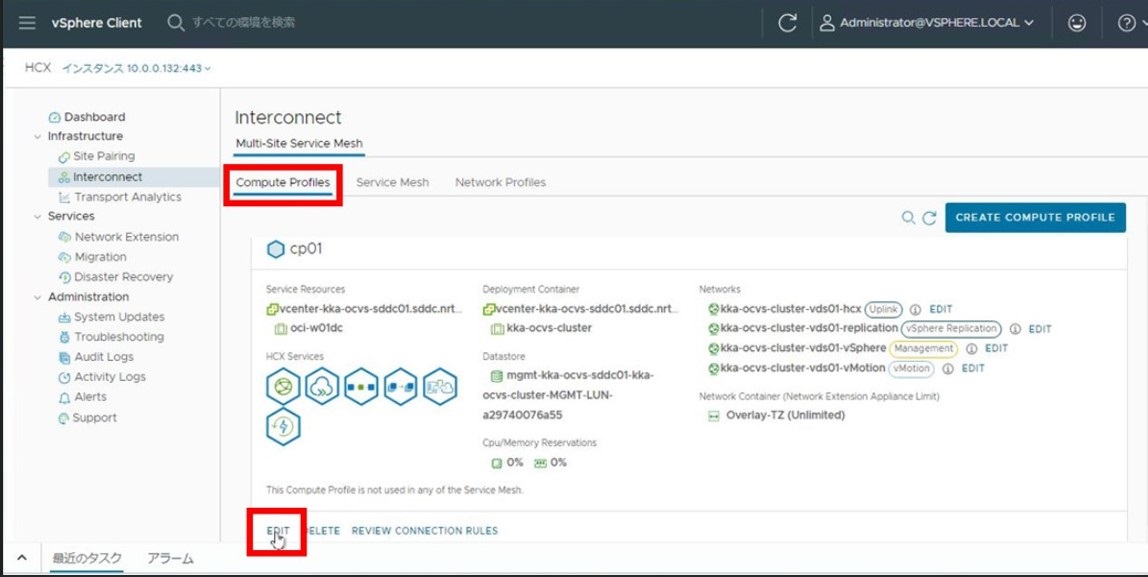Collapse the Services section in sidebar
1148x577 pixels.
38,217
